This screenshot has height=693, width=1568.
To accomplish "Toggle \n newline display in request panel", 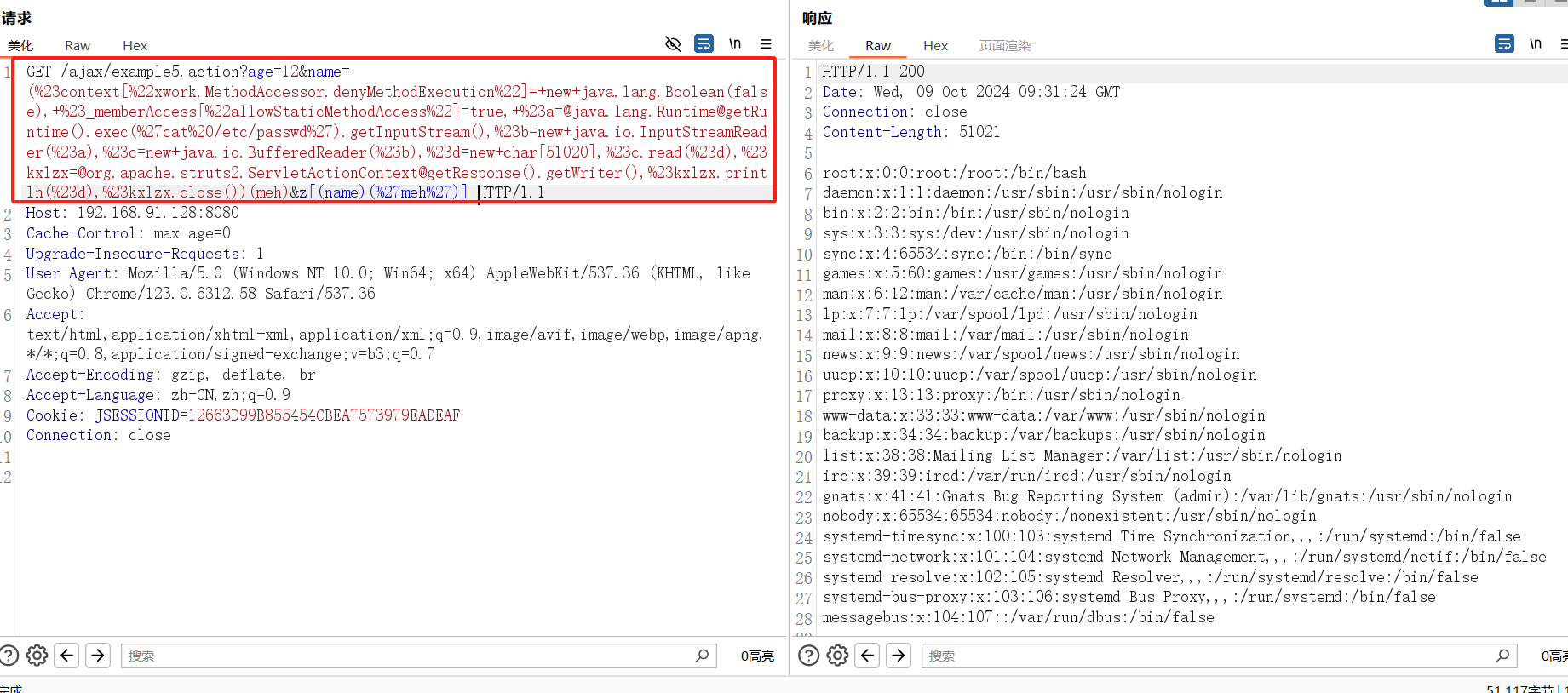I will click(x=735, y=43).
